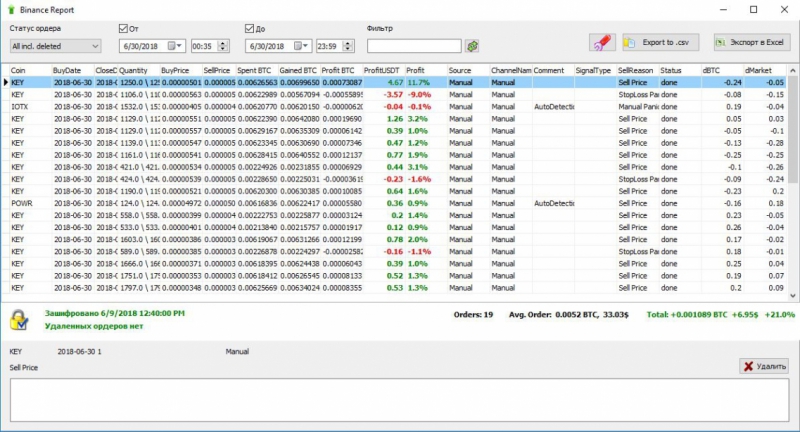Viewport: 800px width, 432px height.
Task: Click the Binance Report green app icon
Action: pyautogui.click(x=11, y=10)
